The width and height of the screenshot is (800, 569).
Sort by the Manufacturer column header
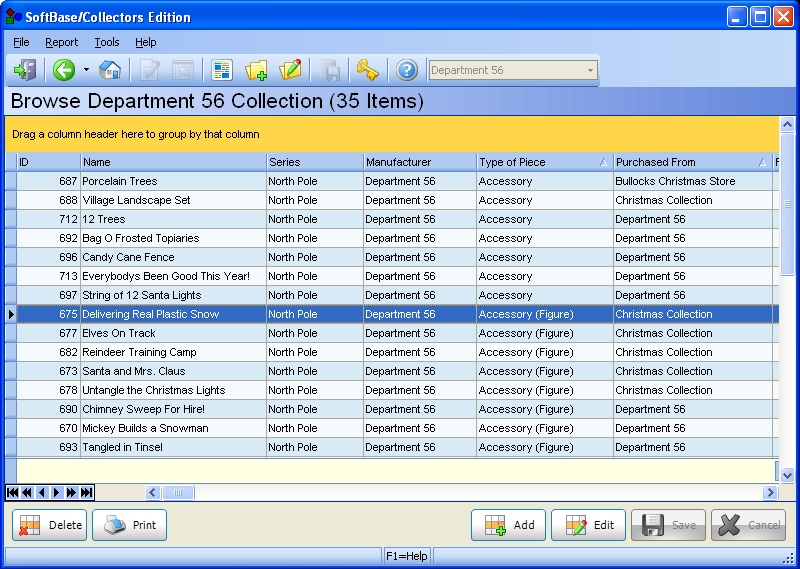click(419, 162)
